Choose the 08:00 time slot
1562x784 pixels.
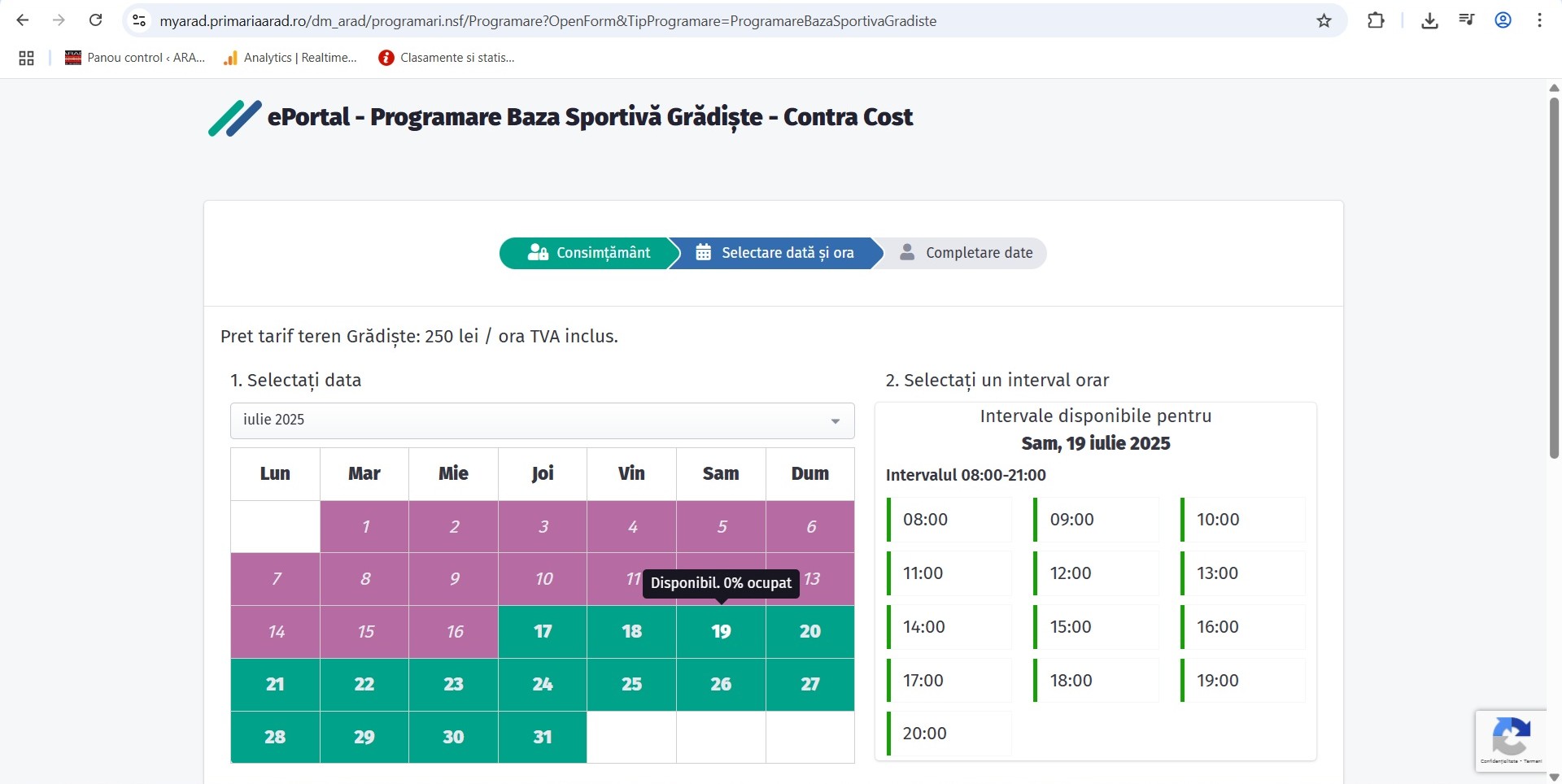(949, 520)
